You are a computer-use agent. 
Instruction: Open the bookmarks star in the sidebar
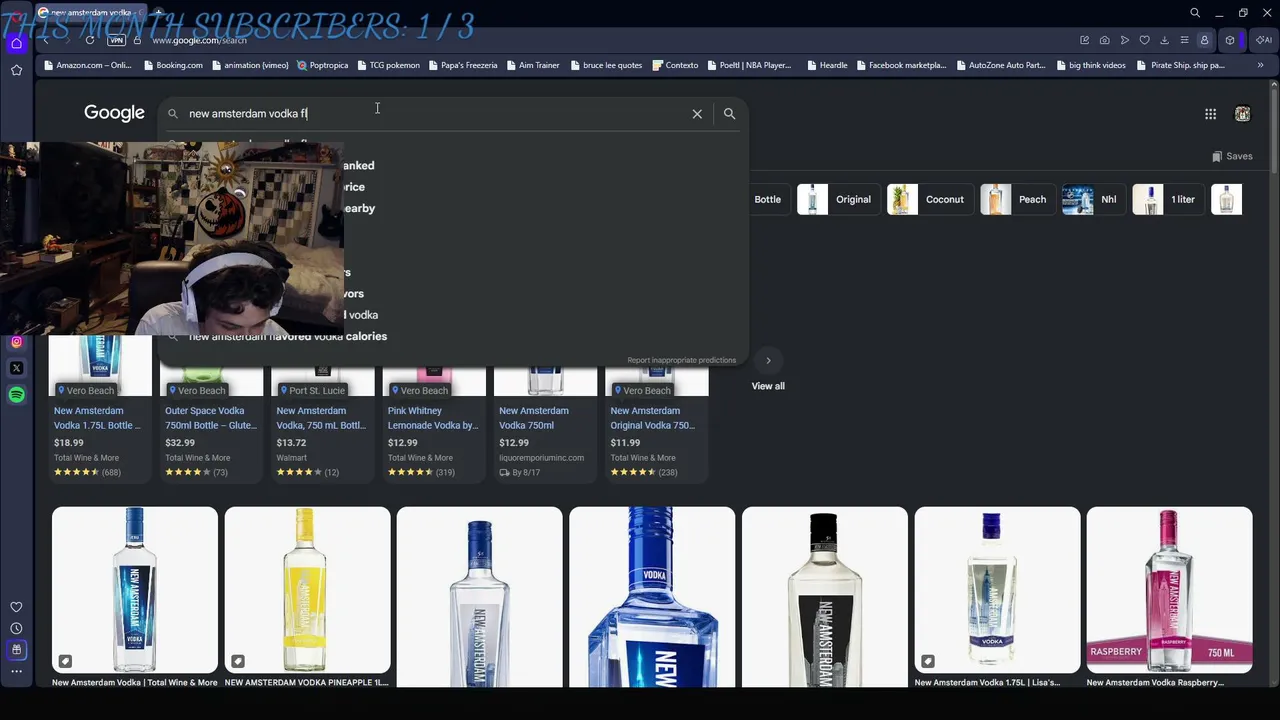point(16,70)
